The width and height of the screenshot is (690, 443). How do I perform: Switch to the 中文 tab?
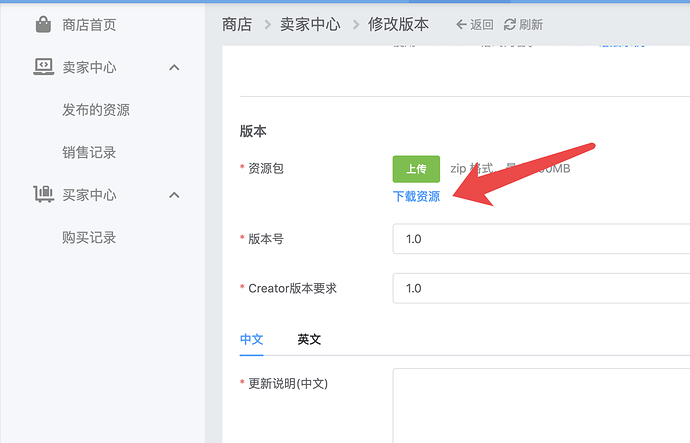pos(251,339)
